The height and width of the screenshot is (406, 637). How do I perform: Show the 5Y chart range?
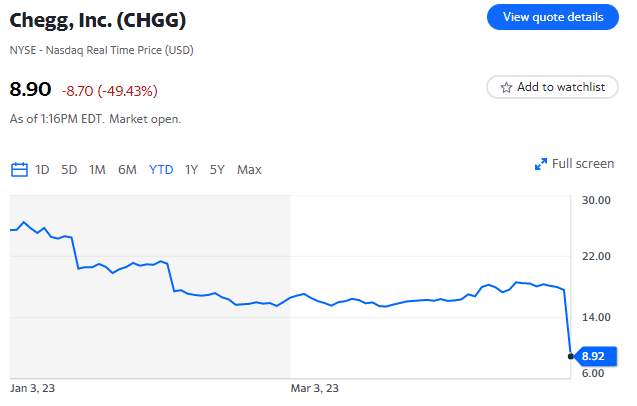217,169
